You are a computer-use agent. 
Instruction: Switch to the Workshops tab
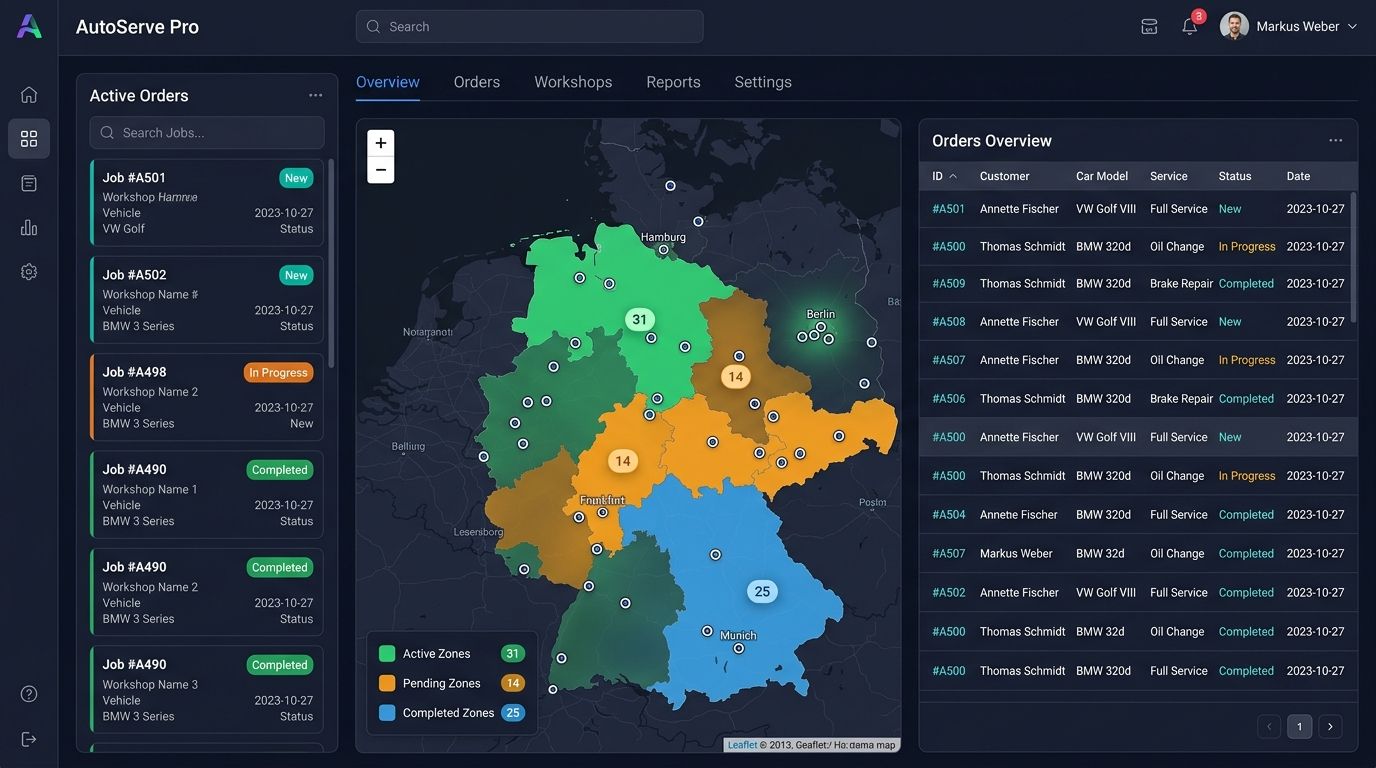[572, 81]
